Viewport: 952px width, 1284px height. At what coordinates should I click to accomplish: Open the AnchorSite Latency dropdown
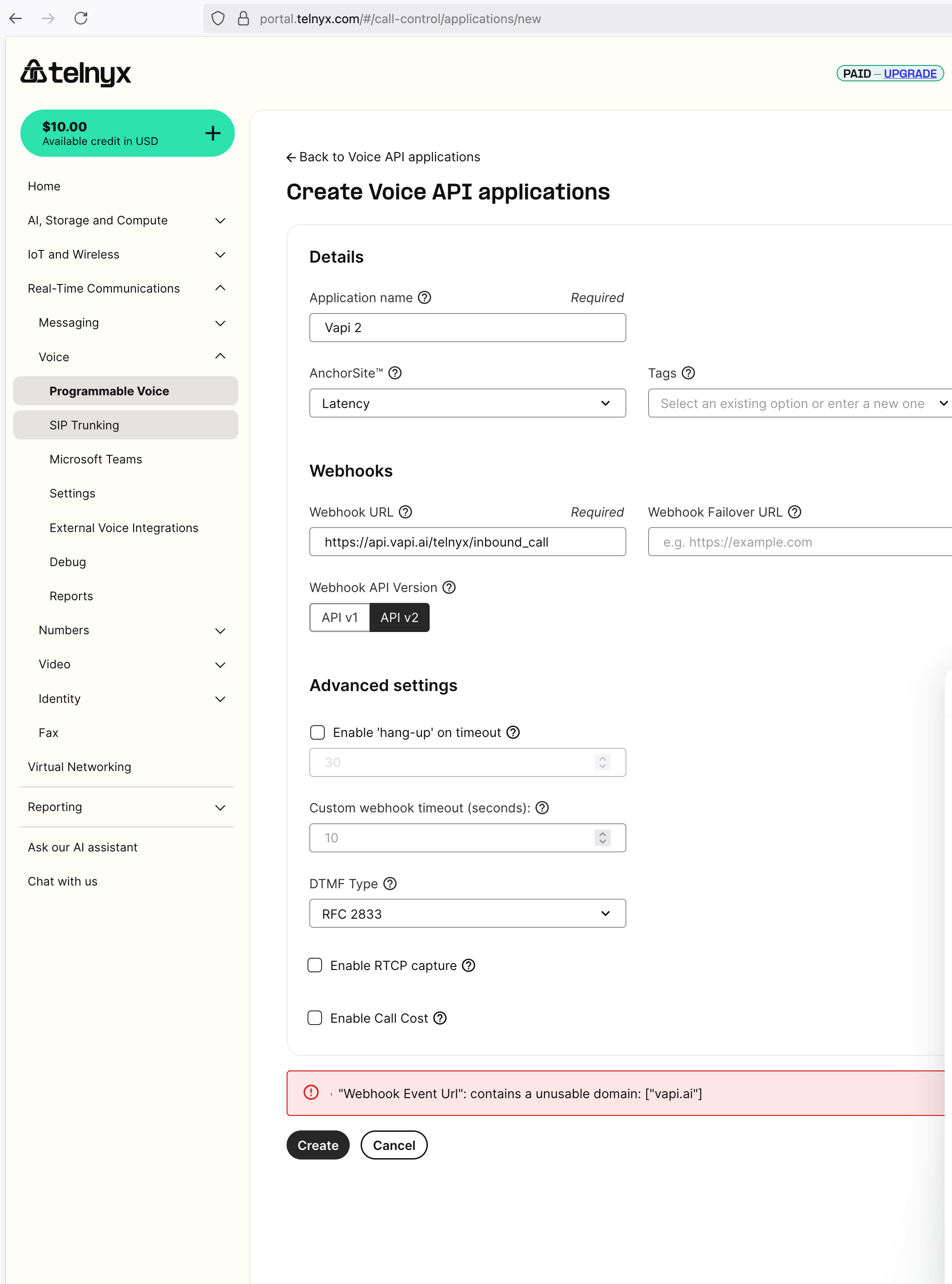click(x=467, y=403)
